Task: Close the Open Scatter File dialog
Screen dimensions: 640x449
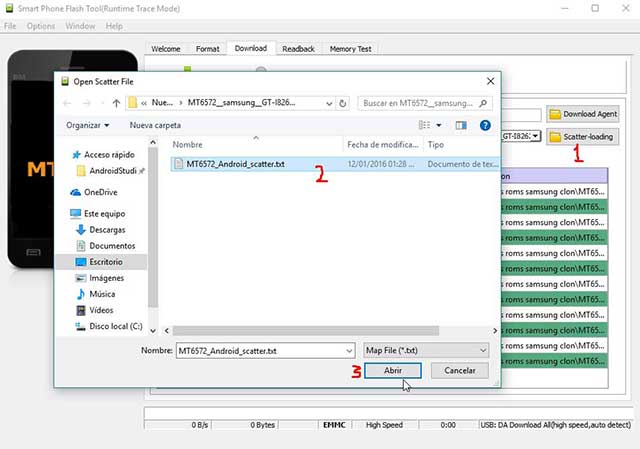Action: (x=491, y=81)
